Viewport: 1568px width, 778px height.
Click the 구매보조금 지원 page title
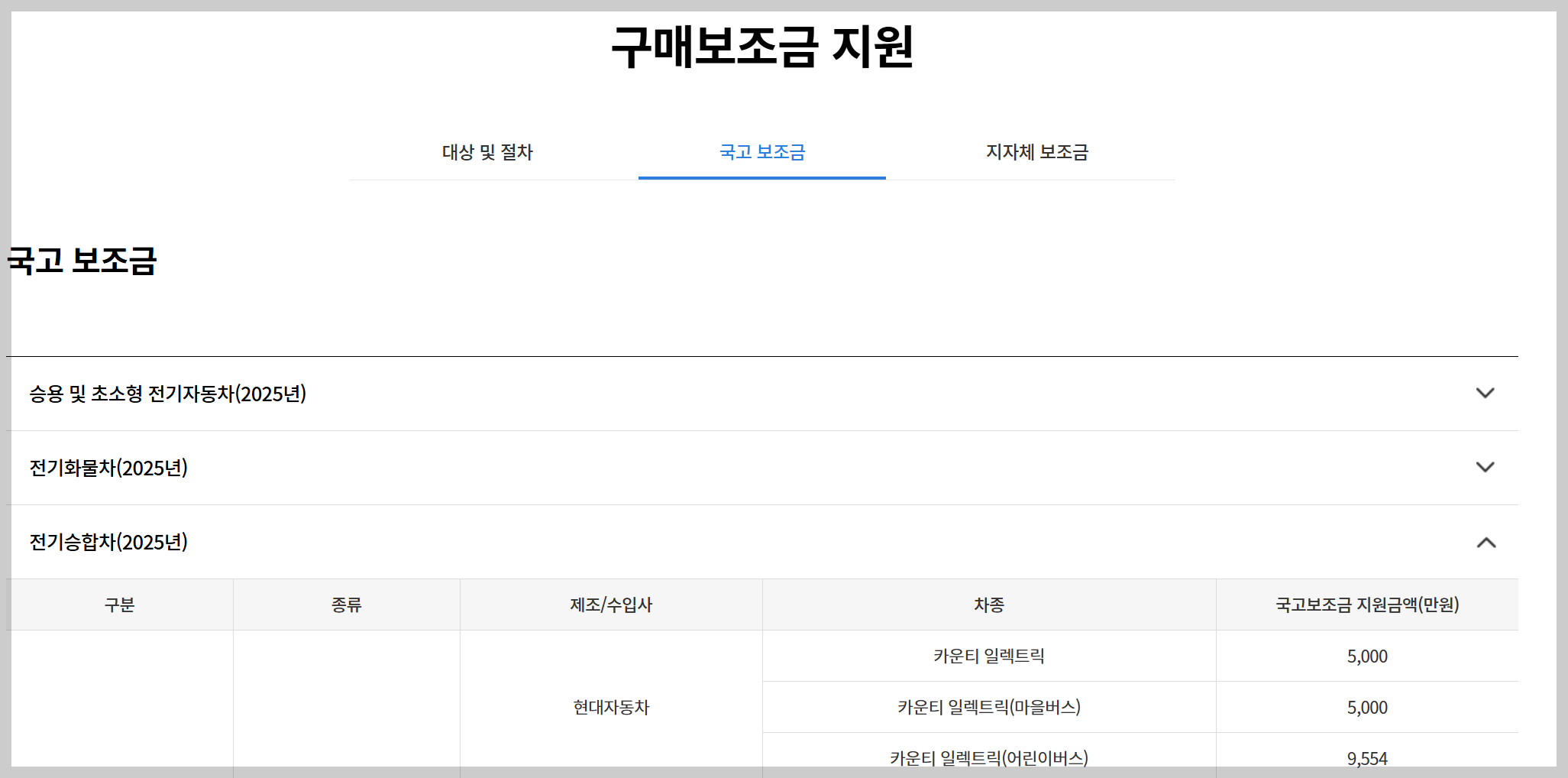(762, 47)
